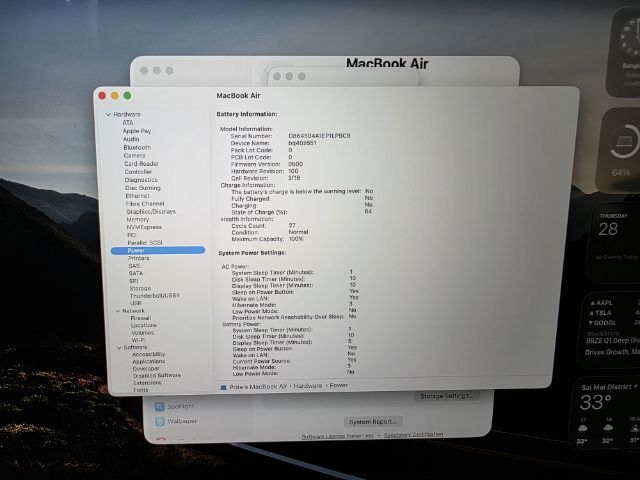Select Accessibility under Software
Screen dimensions: 640x480
pyautogui.click(x=149, y=355)
